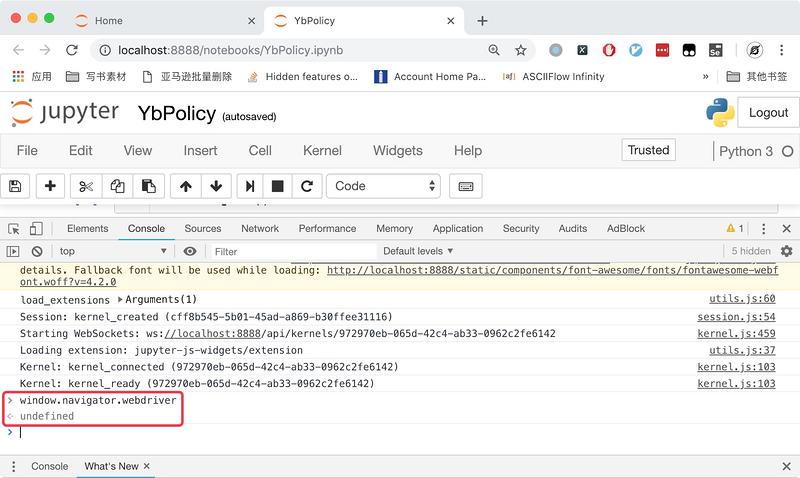Click notebook title YbPolicy to rename
Viewport: 800px width, 478px height.
click(177, 113)
